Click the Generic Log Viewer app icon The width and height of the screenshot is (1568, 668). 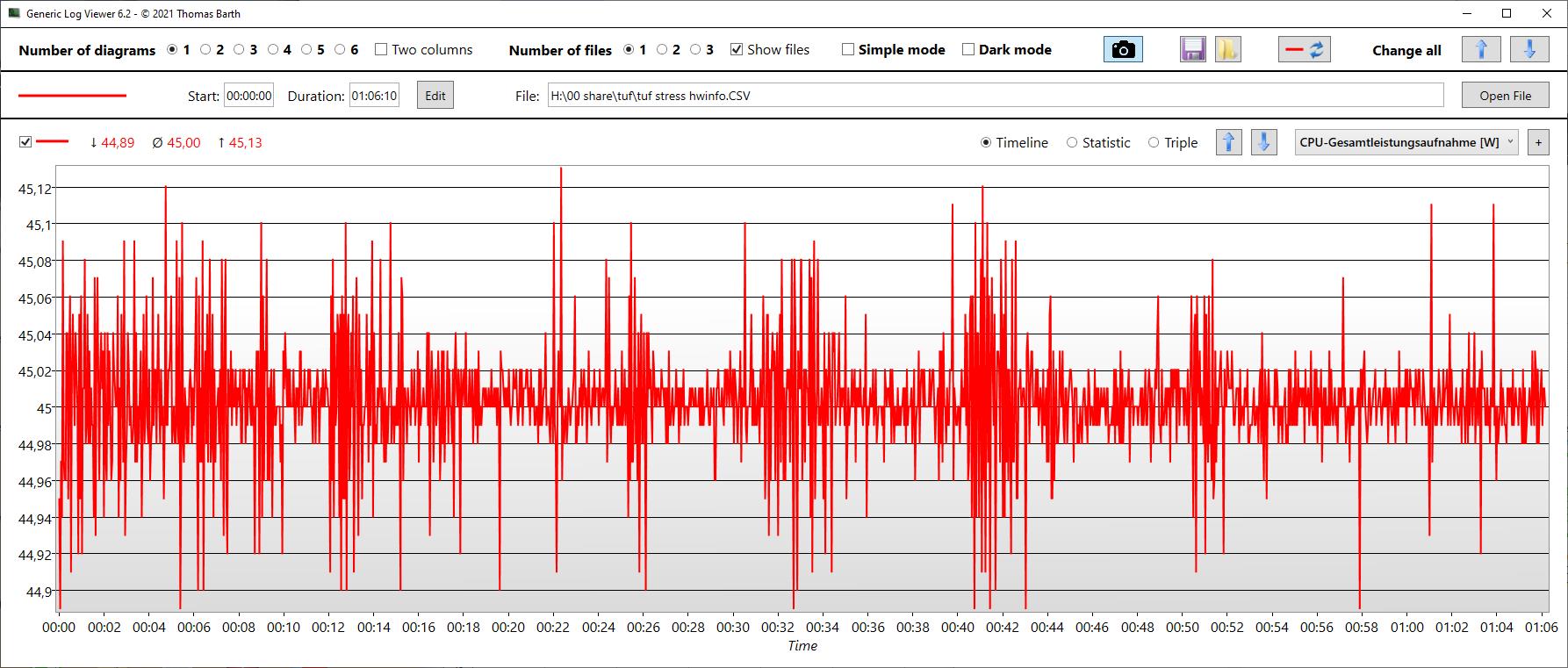[x=13, y=13]
